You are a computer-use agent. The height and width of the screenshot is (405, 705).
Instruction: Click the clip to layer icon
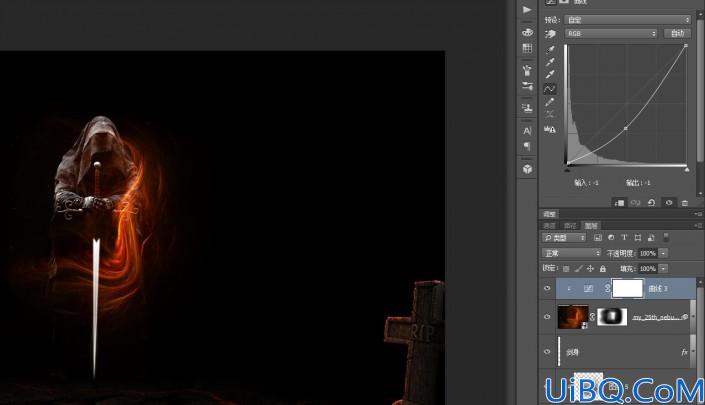tap(619, 203)
